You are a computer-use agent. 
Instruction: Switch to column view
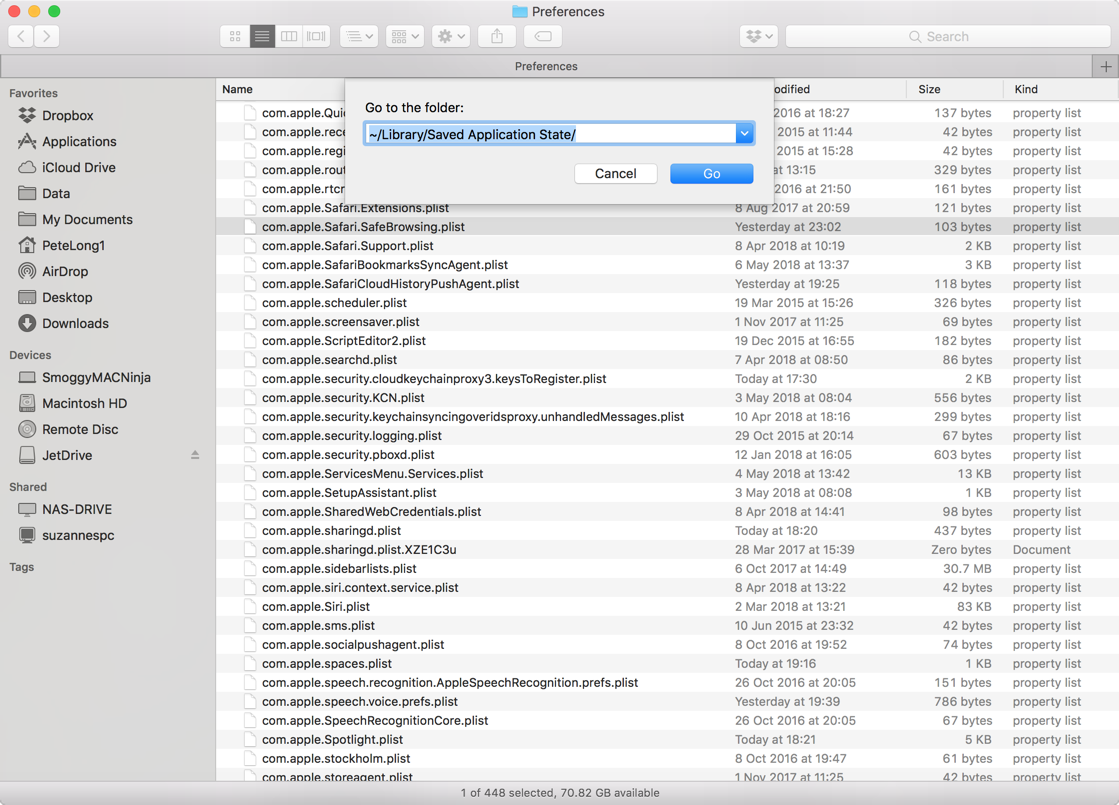(289, 36)
